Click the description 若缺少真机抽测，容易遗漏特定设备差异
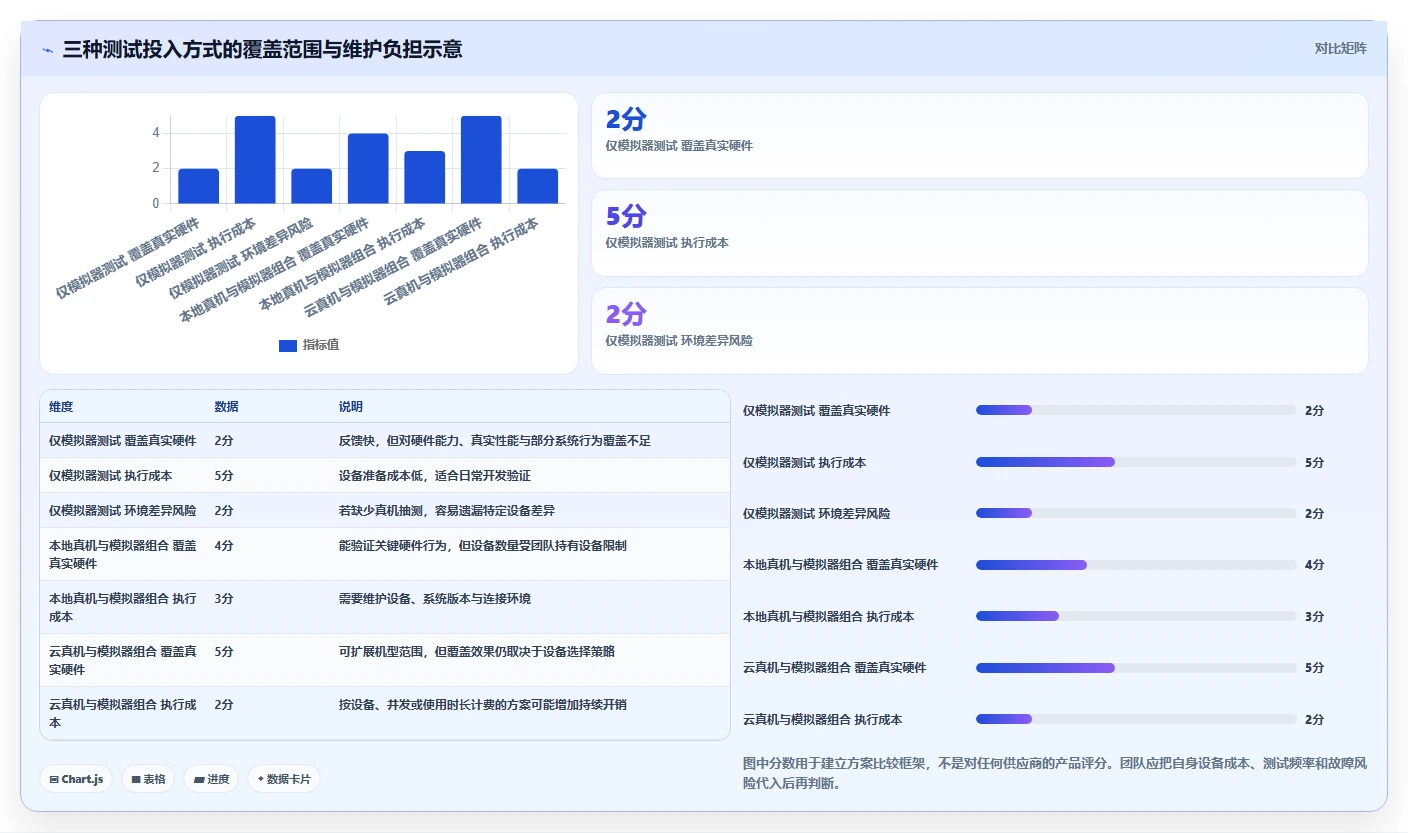 (x=447, y=511)
